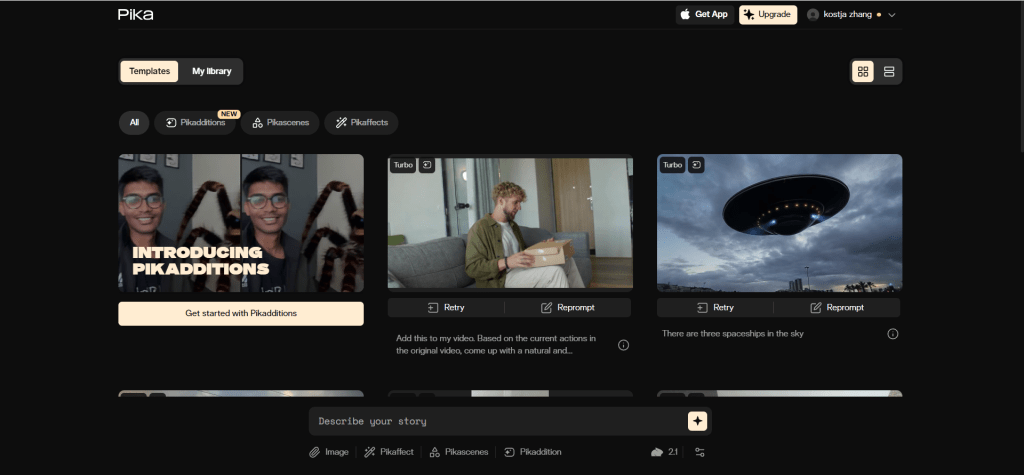This screenshot has width=1024, height=475.
Task: Retry the unboxing video generation
Action: pos(446,308)
